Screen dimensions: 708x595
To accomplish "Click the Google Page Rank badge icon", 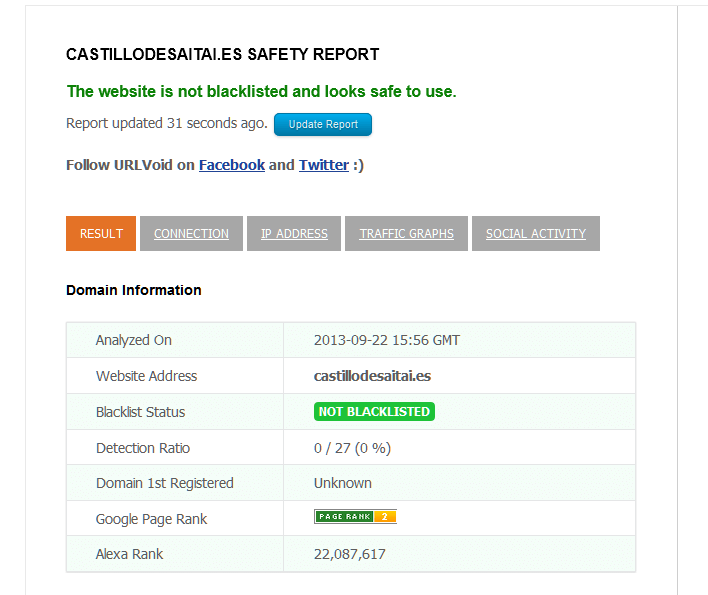I will tap(355, 516).
